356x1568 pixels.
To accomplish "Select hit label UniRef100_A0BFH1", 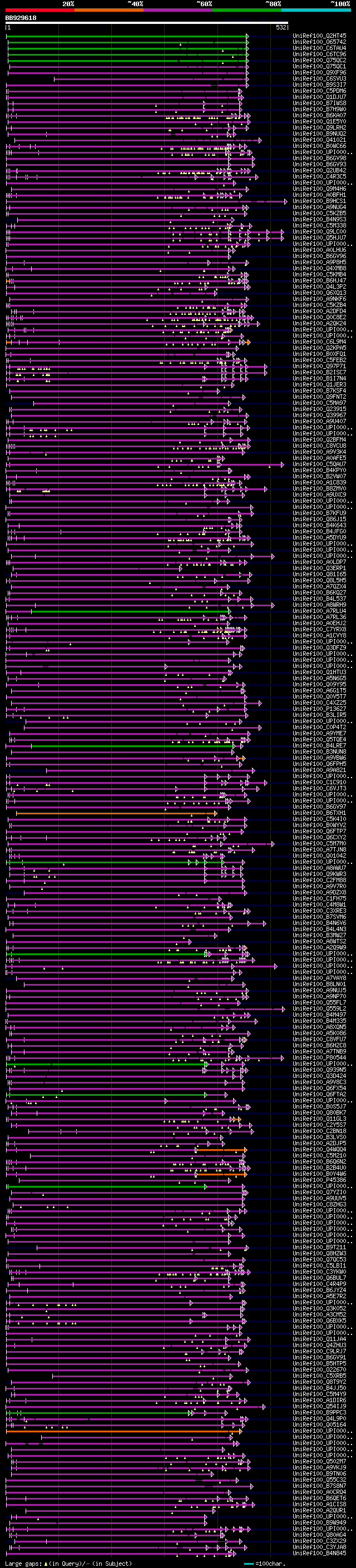I will coord(319,195).
